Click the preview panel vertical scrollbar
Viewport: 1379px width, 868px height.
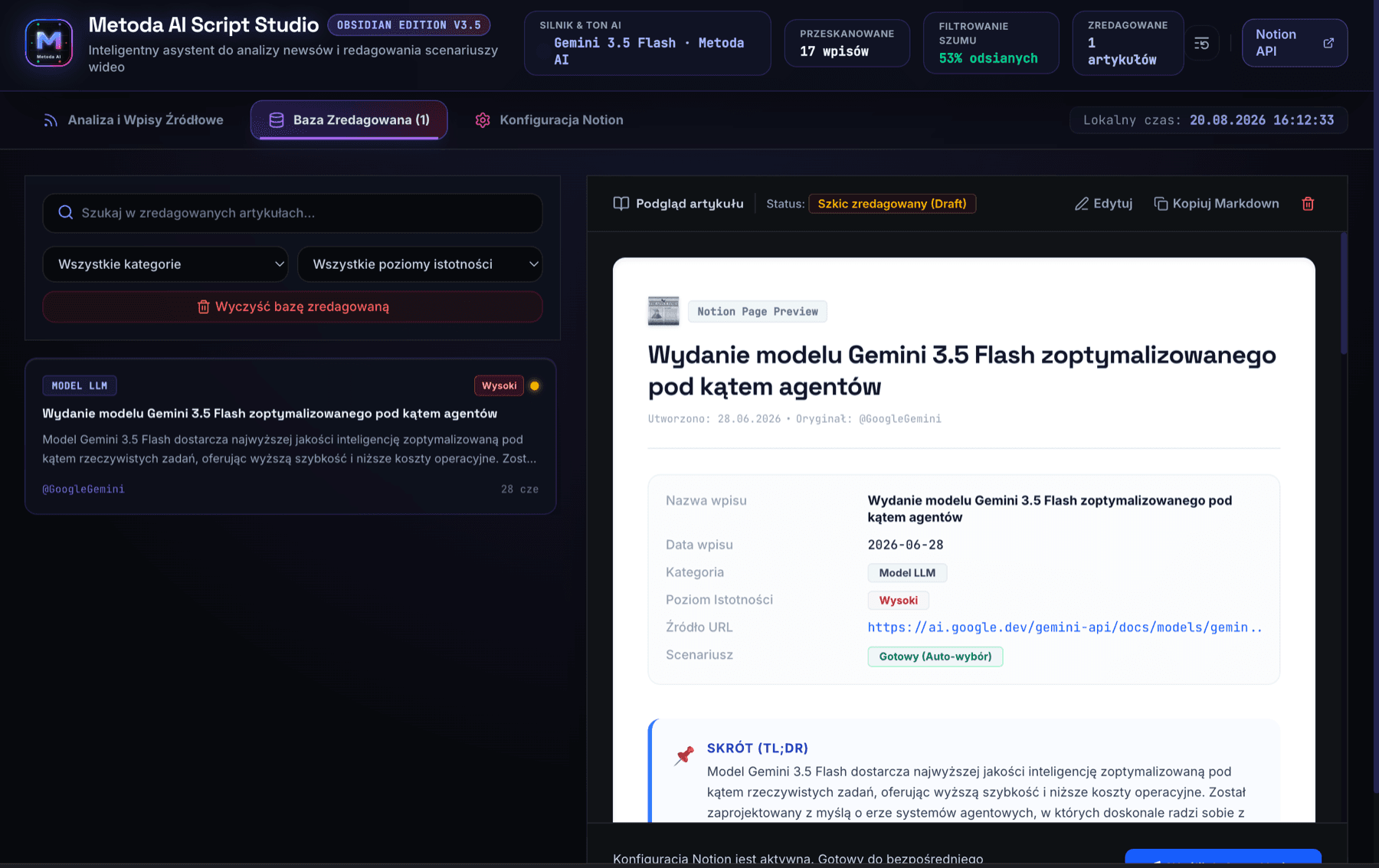click(x=1344, y=294)
